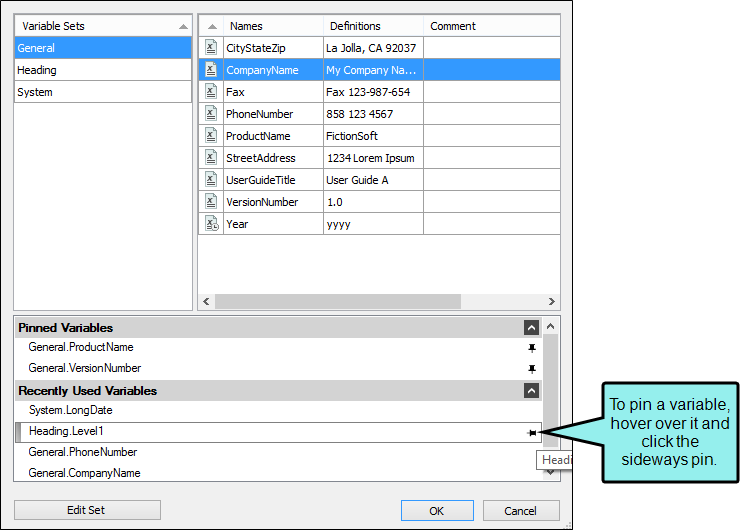Select the ProductName name cell
Image resolution: width=748 pixels, height=530 pixels.
(273, 135)
